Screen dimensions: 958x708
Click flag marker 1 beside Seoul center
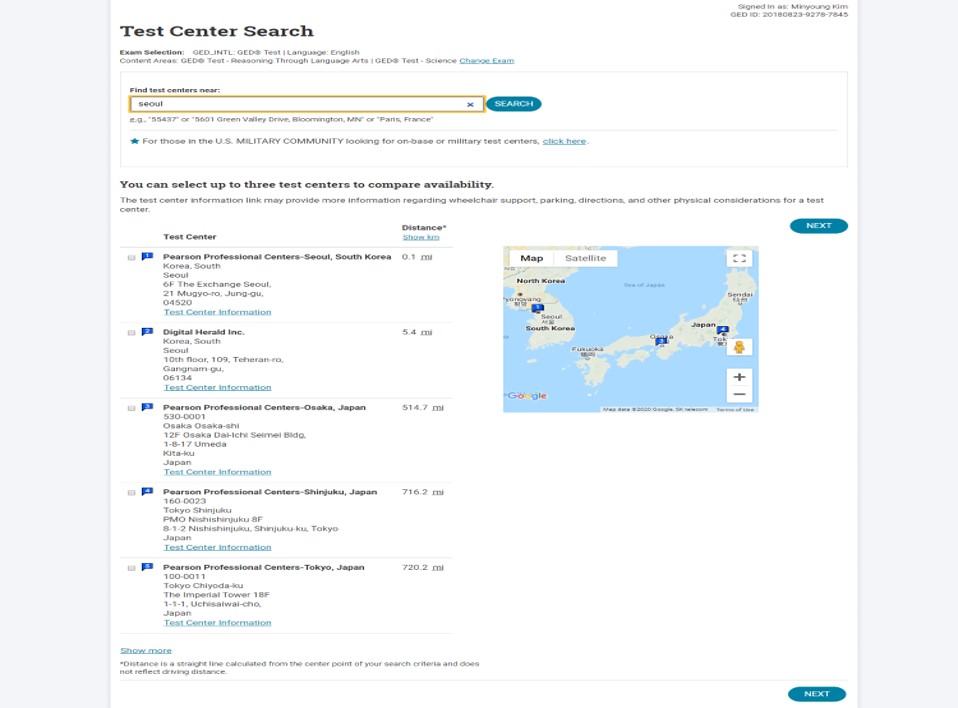[x=147, y=257]
